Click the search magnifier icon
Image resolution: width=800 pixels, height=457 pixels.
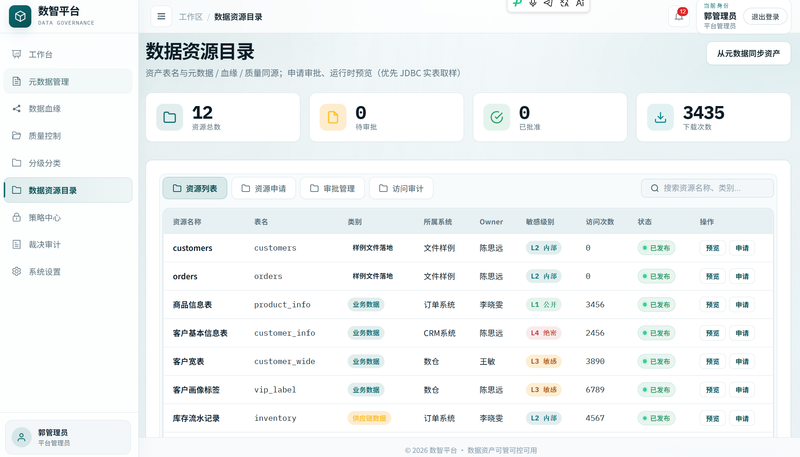click(655, 188)
